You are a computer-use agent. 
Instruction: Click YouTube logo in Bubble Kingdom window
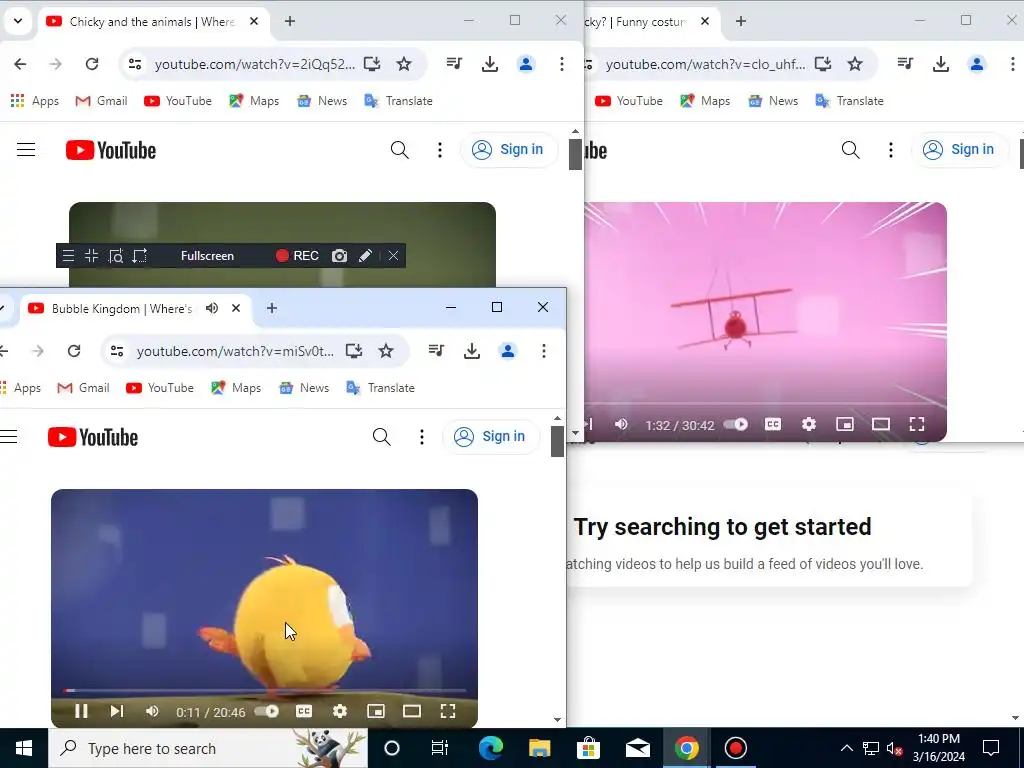click(x=93, y=437)
